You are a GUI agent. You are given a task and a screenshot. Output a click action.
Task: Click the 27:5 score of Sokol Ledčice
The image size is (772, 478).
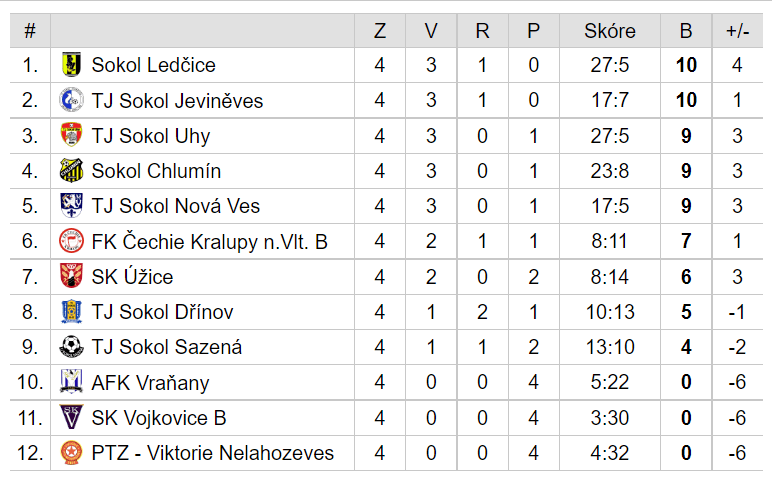[x=610, y=65]
